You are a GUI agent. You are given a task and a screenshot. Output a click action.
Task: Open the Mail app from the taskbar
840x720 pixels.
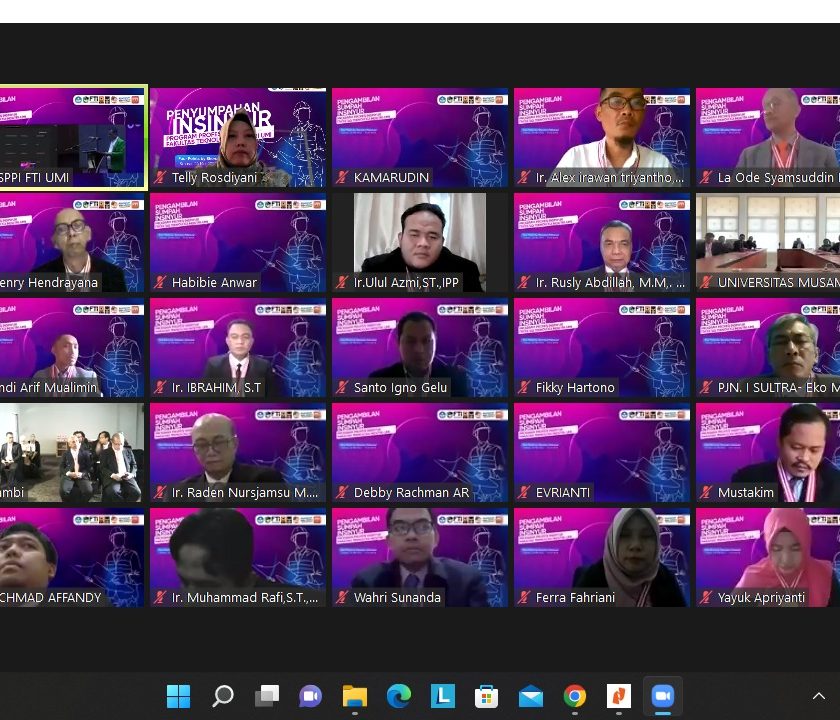pos(530,696)
